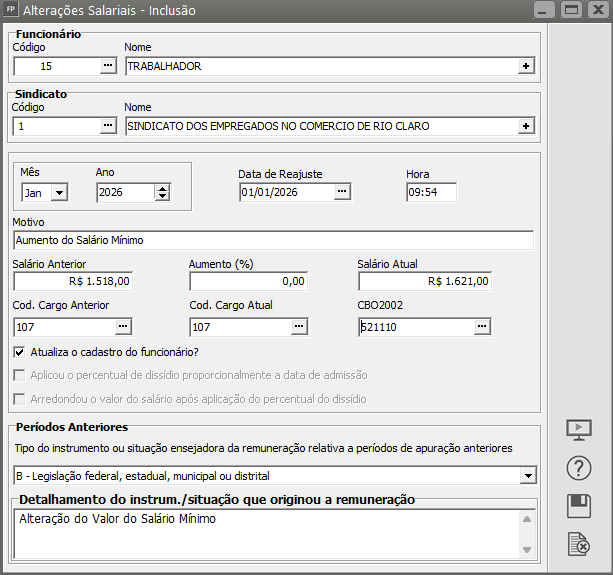Open the help question mark icon

(579, 467)
